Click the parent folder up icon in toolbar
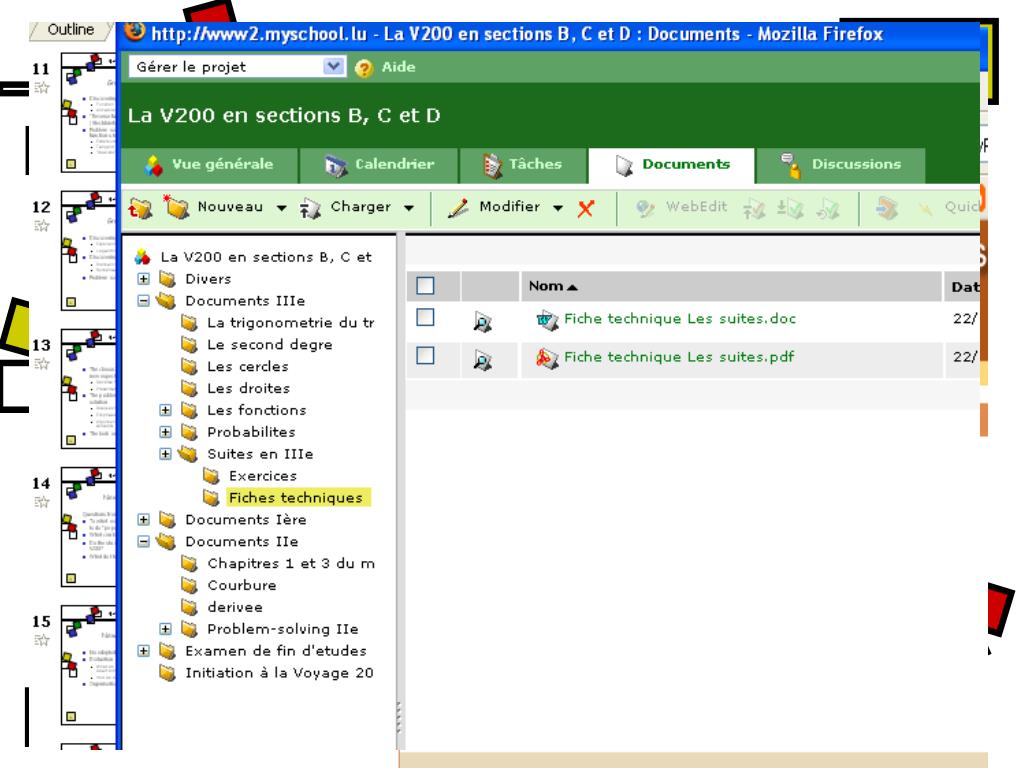 140,208
